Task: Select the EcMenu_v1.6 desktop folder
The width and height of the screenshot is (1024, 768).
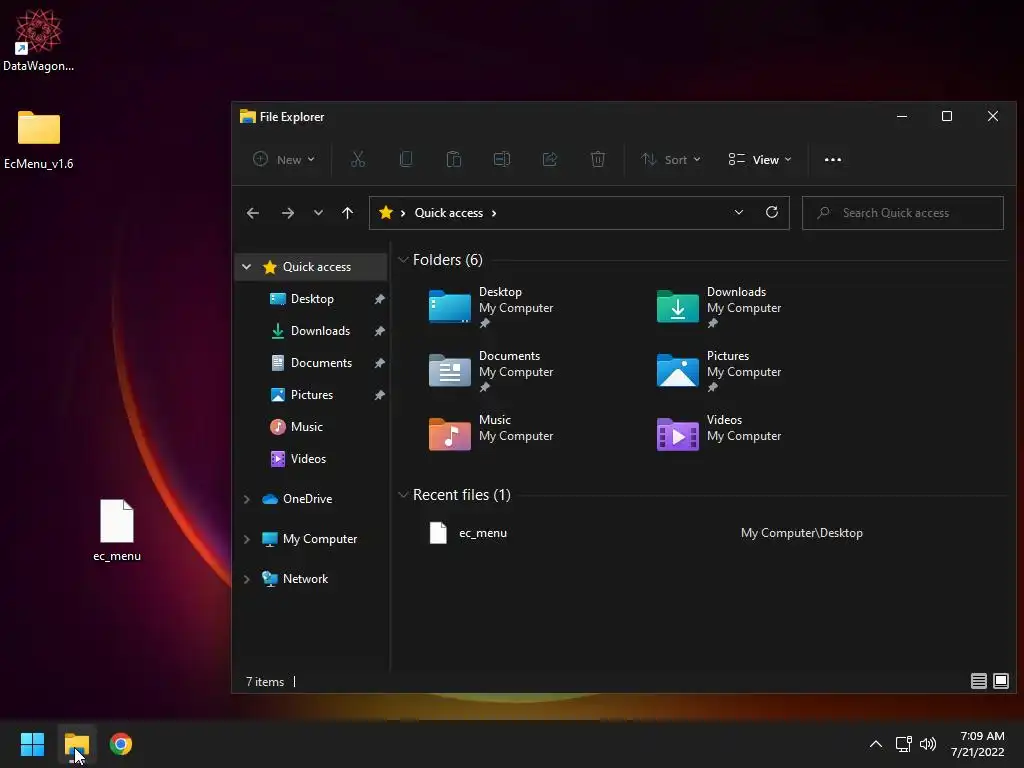Action: 39,140
